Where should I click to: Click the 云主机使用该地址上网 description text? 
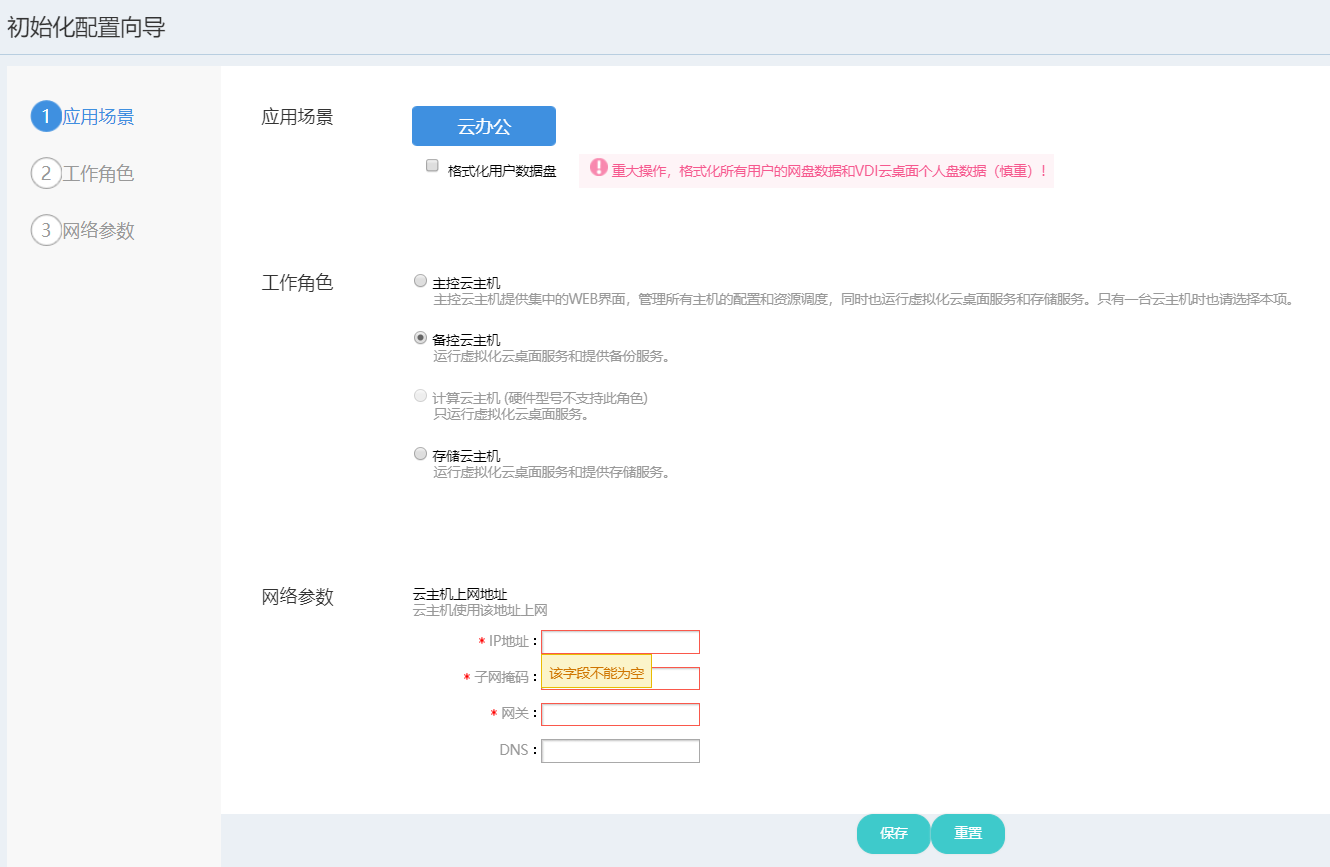coord(480,610)
